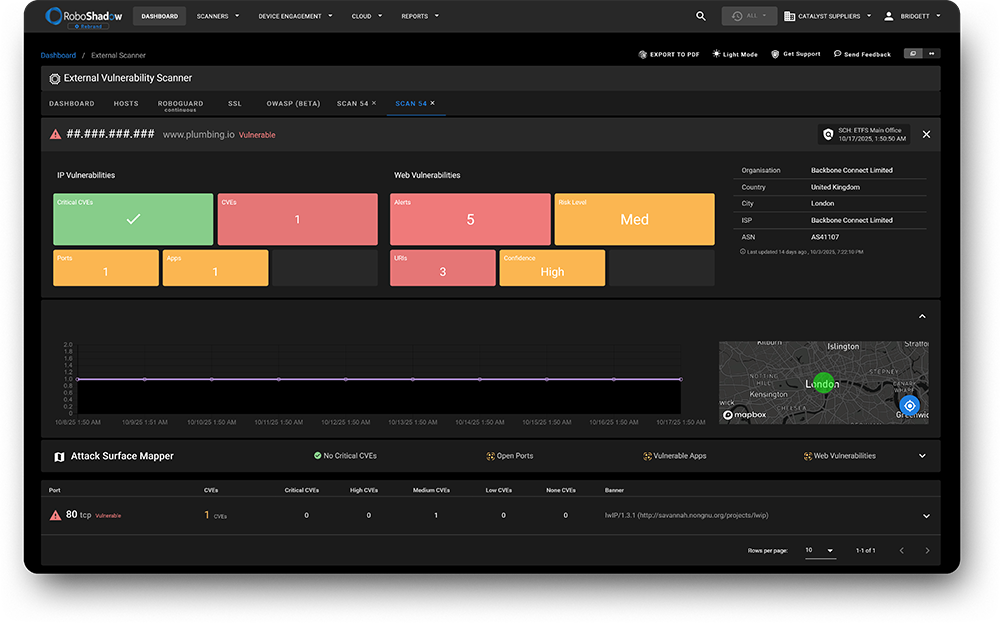Screen dimensions: 1000x623
Task: Switch to the compact view toggle button
Action: pyautogui.click(x=912, y=54)
